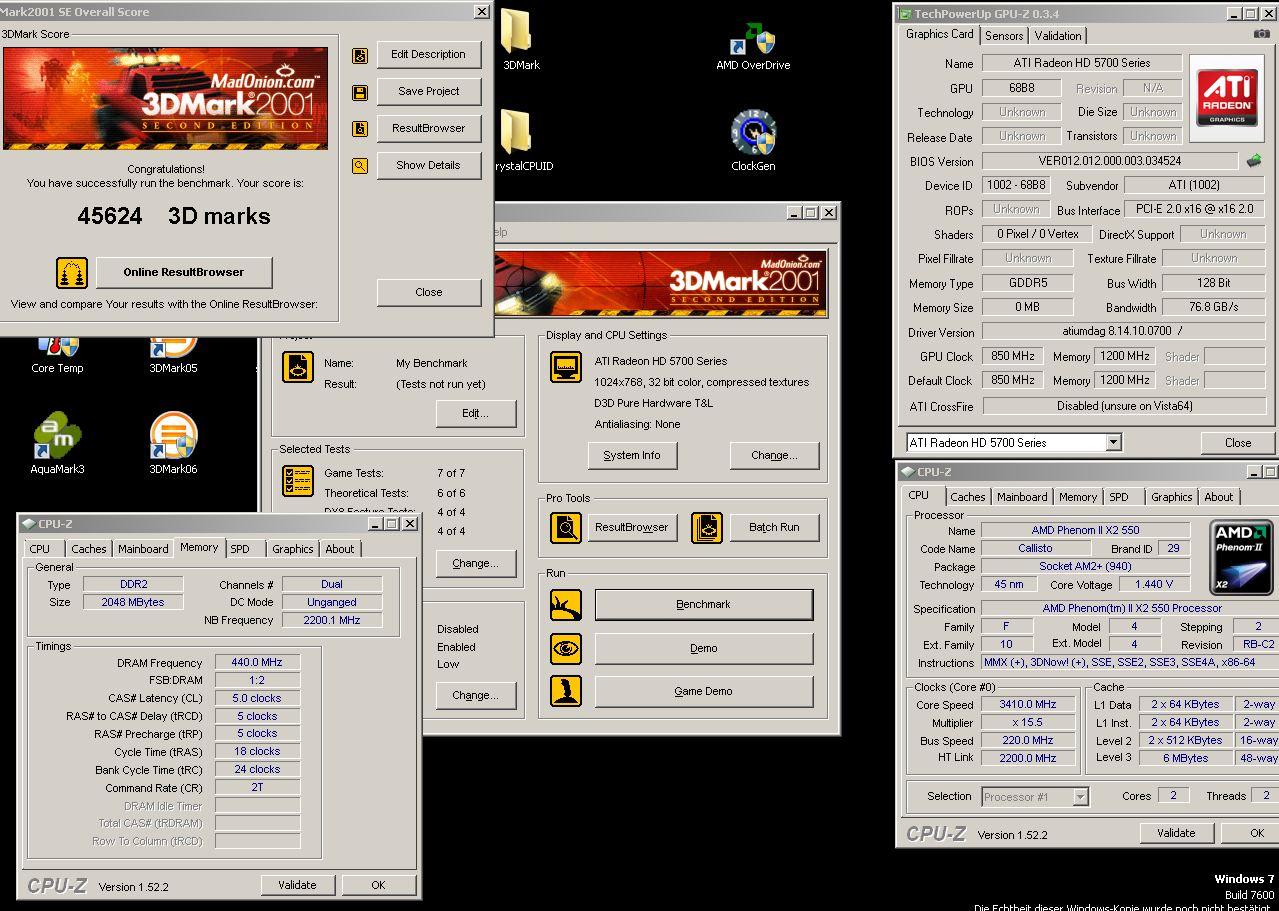The width and height of the screenshot is (1279, 911).
Task: Switch to the Sensors tab in GPU-Z
Action: (1004, 36)
